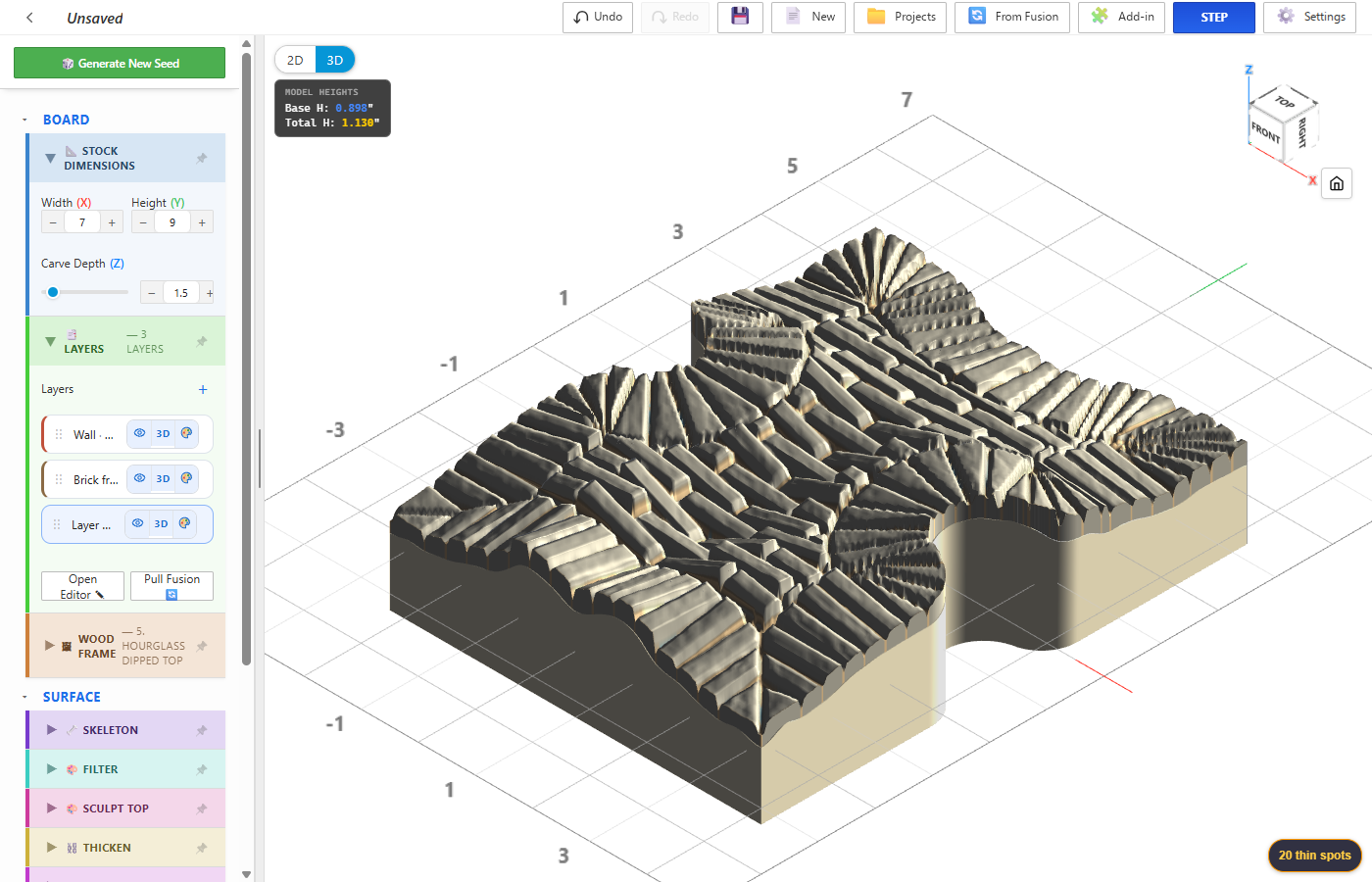
Task: Click the TOP face of view cube
Action: click(x=1285, y=101)
